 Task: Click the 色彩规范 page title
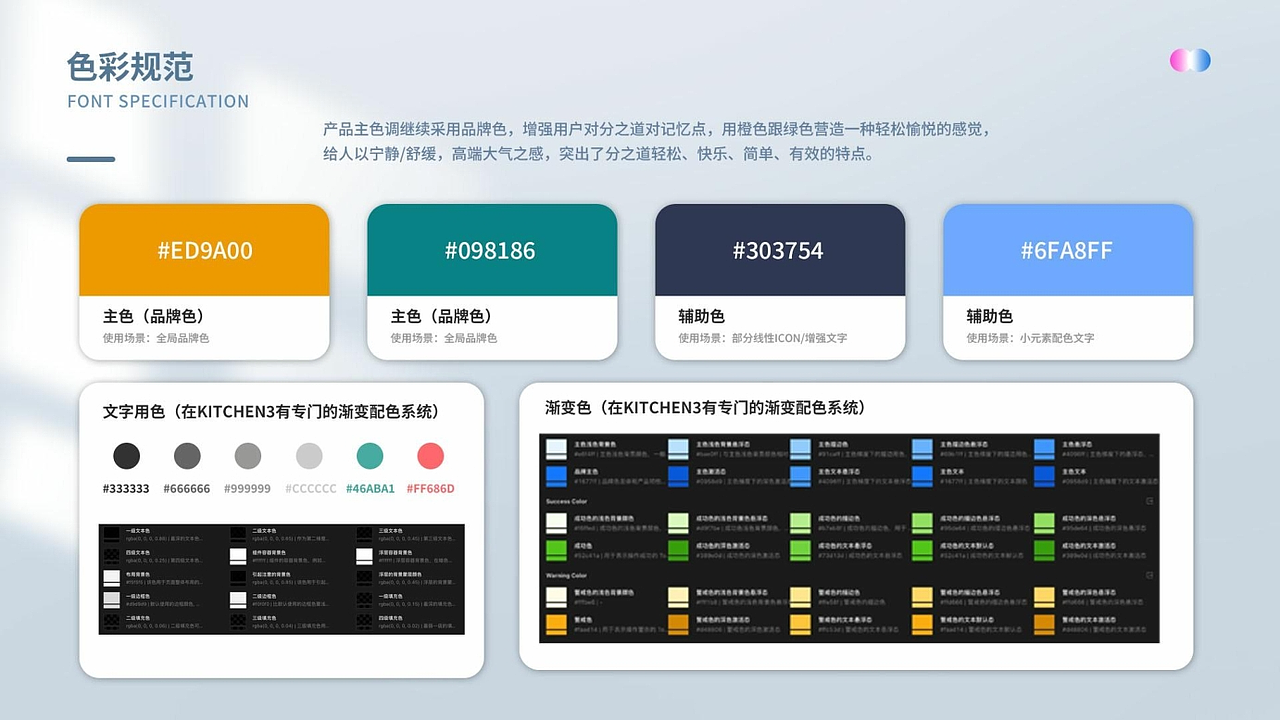(x=130, y=67)
